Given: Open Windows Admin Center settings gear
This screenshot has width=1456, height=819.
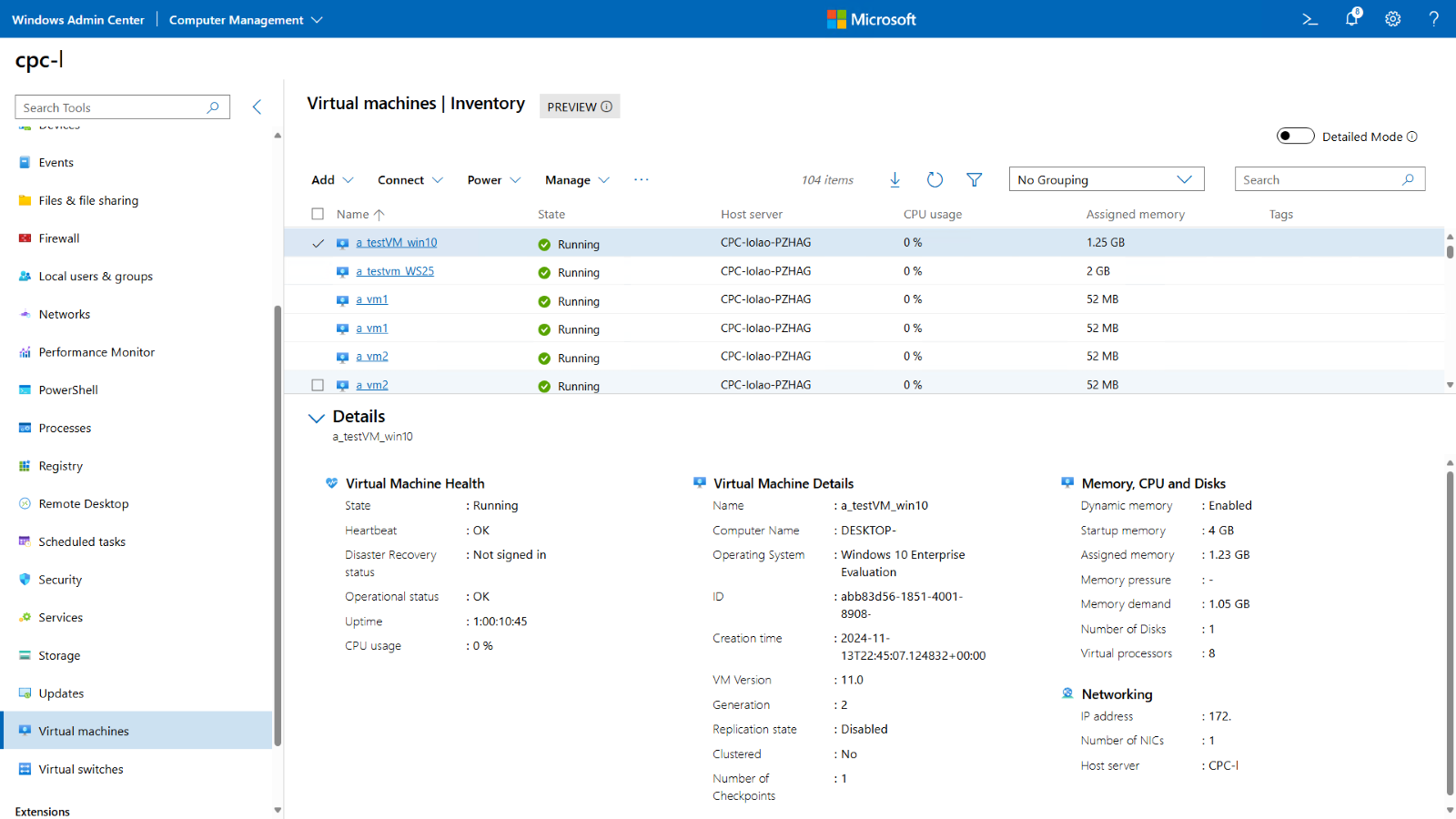Looking at the screenshot, I should coord(1392,18).
